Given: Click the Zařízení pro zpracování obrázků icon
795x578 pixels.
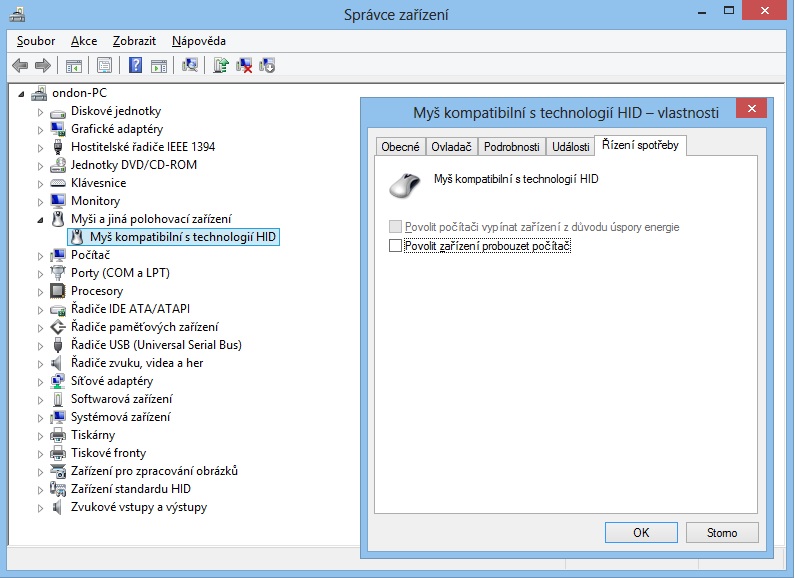Looking at the screenshot, I should pos(58,471).
